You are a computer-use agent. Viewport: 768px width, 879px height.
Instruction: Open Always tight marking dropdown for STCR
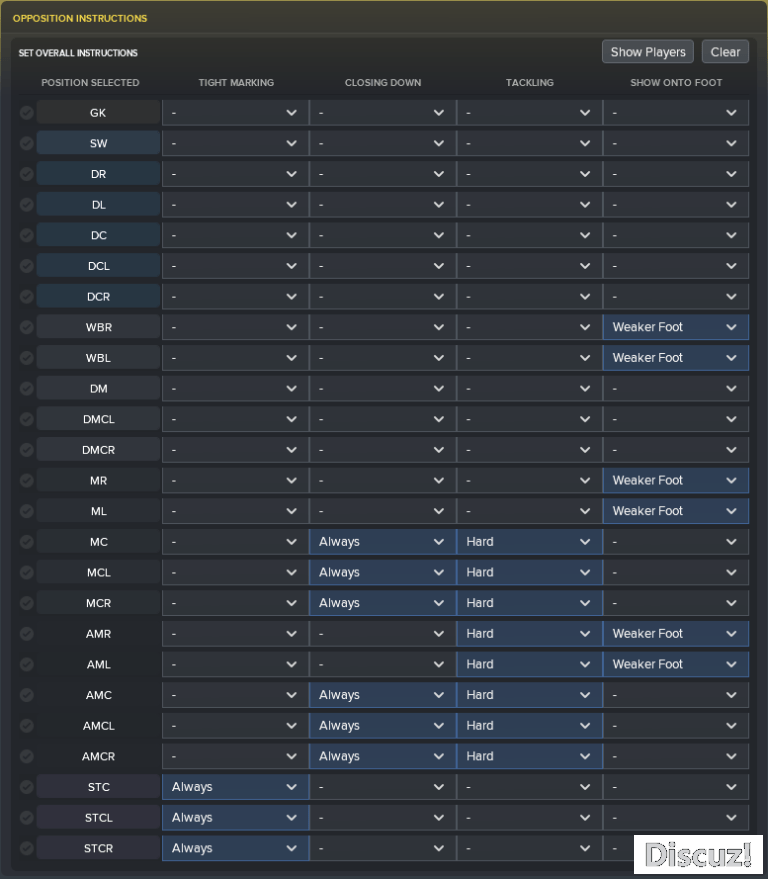point(235,848)
